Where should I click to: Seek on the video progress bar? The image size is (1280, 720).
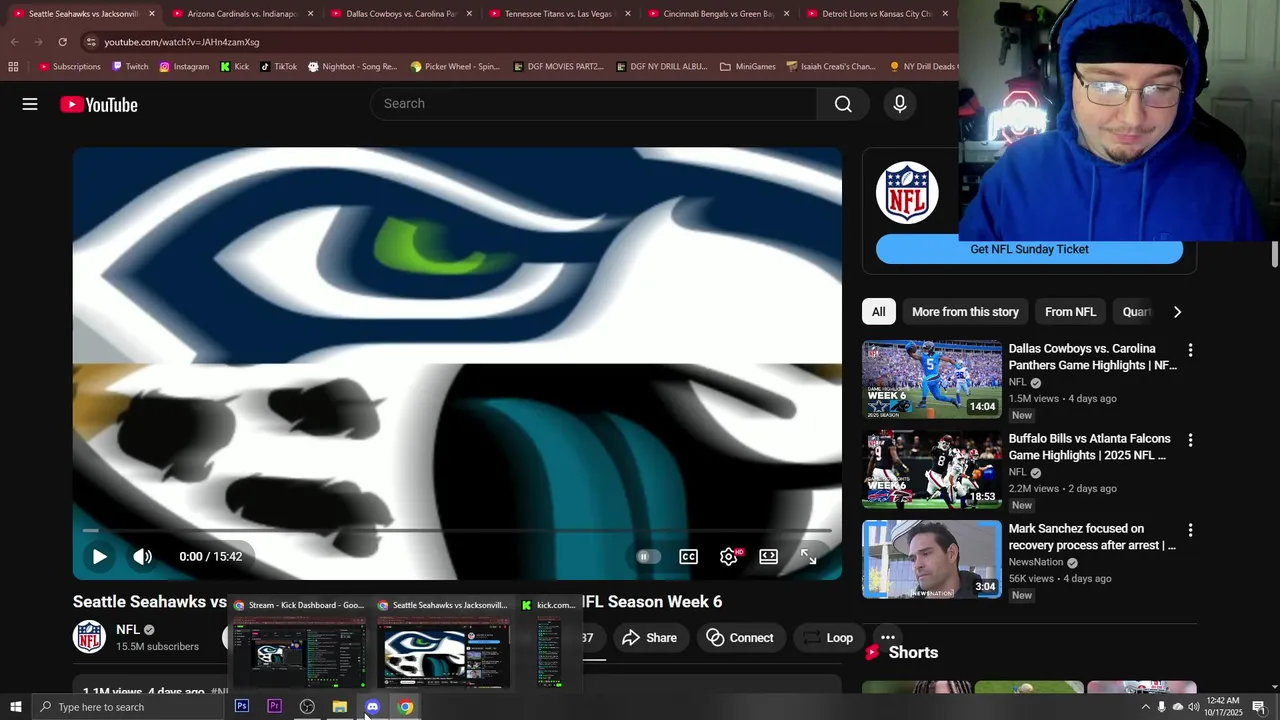(x=457, y=530)
